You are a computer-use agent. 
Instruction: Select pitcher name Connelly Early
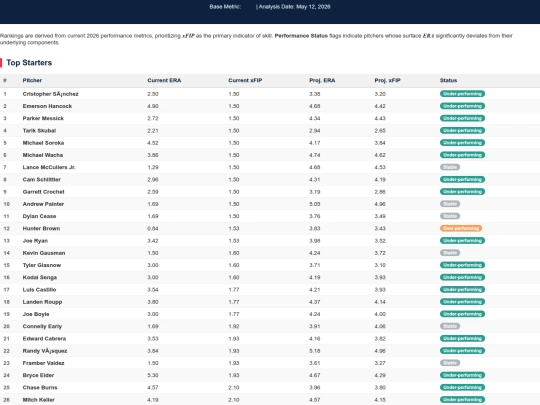(x=42, y=326)
